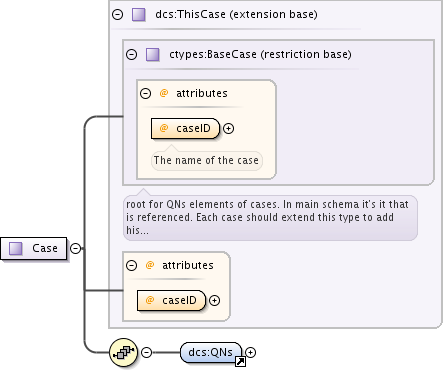This screenshot has width=444, height=372.
Task: Click the purple square icon in Case element
Action: coord(15,248)
